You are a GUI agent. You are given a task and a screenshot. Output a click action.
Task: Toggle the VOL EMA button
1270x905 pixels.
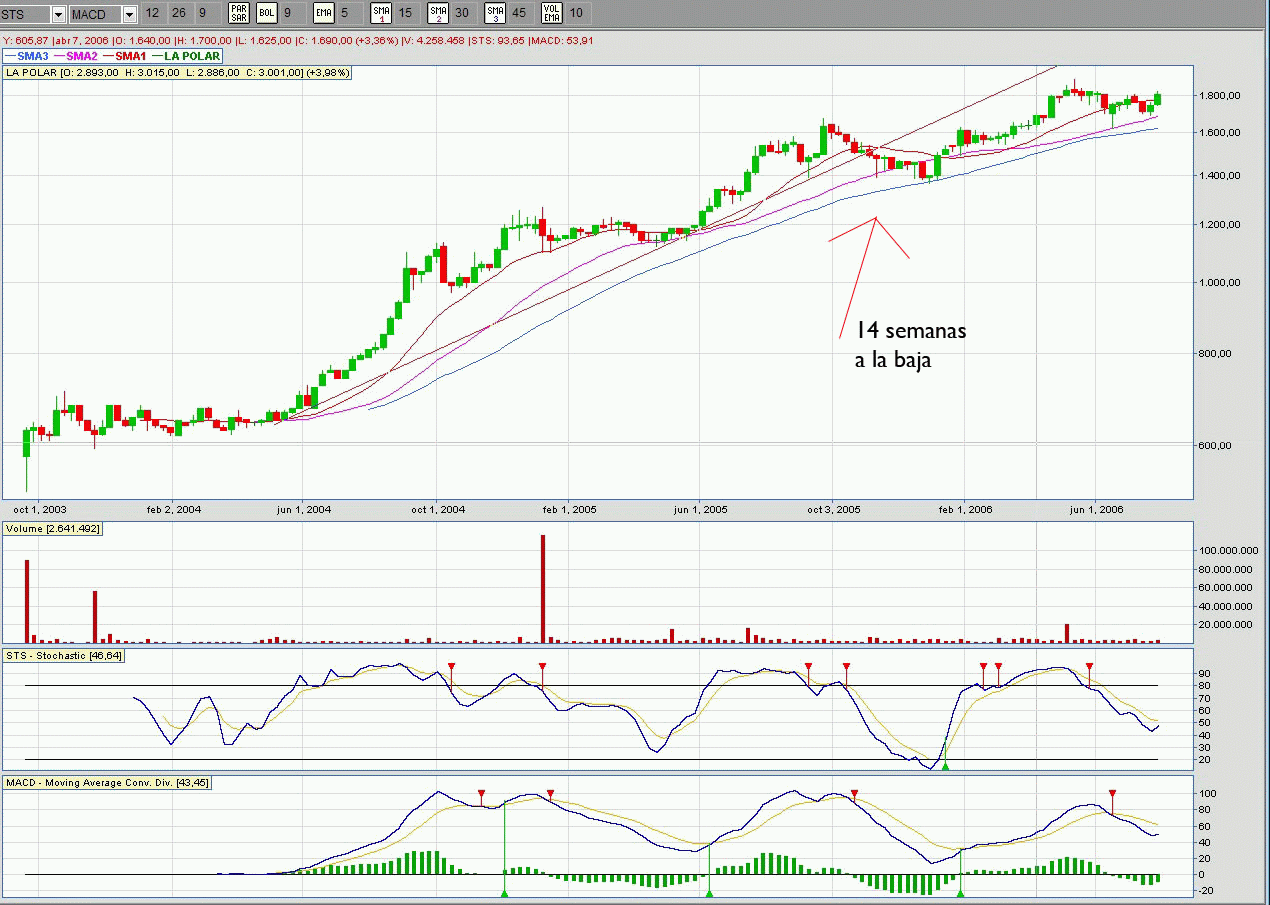coord(551,13)
